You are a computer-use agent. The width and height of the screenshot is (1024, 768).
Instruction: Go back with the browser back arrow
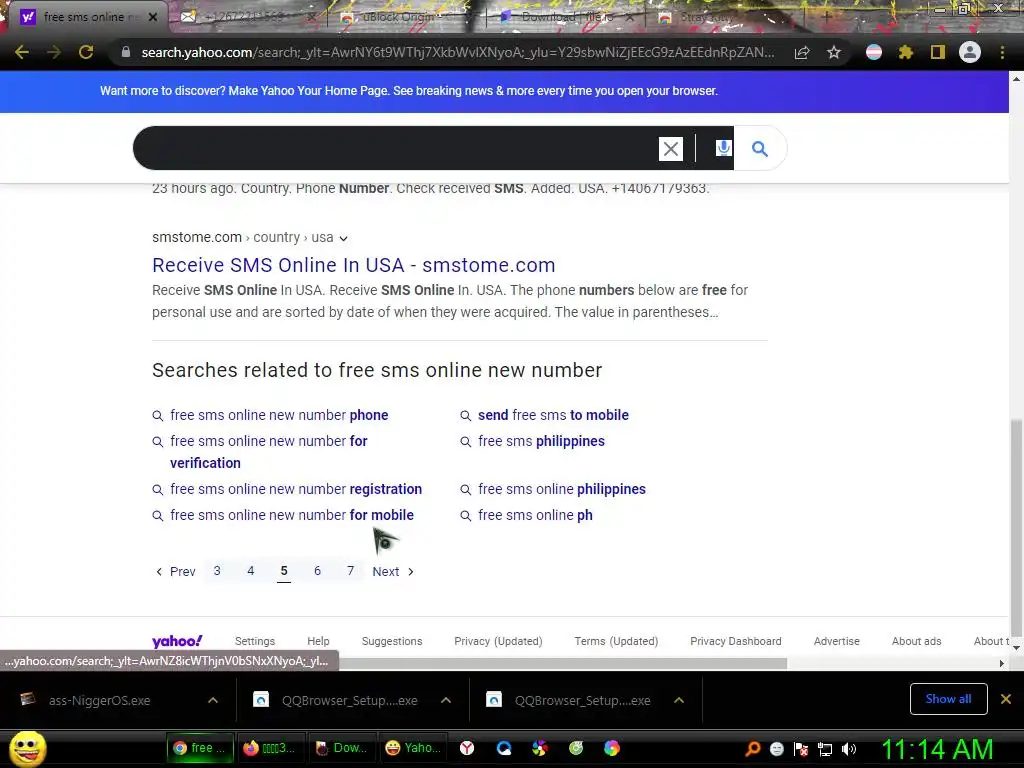click(x=22, y=52)
